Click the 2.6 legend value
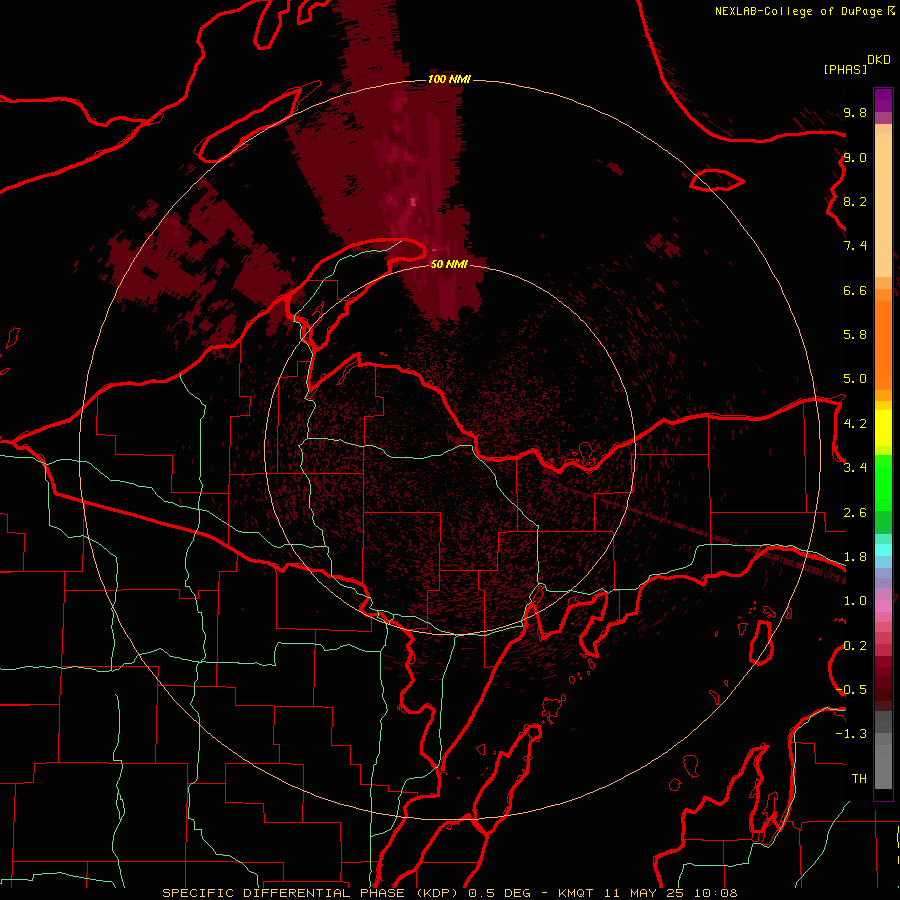Screen dimensions: 900x900 [x=855, y=513]
